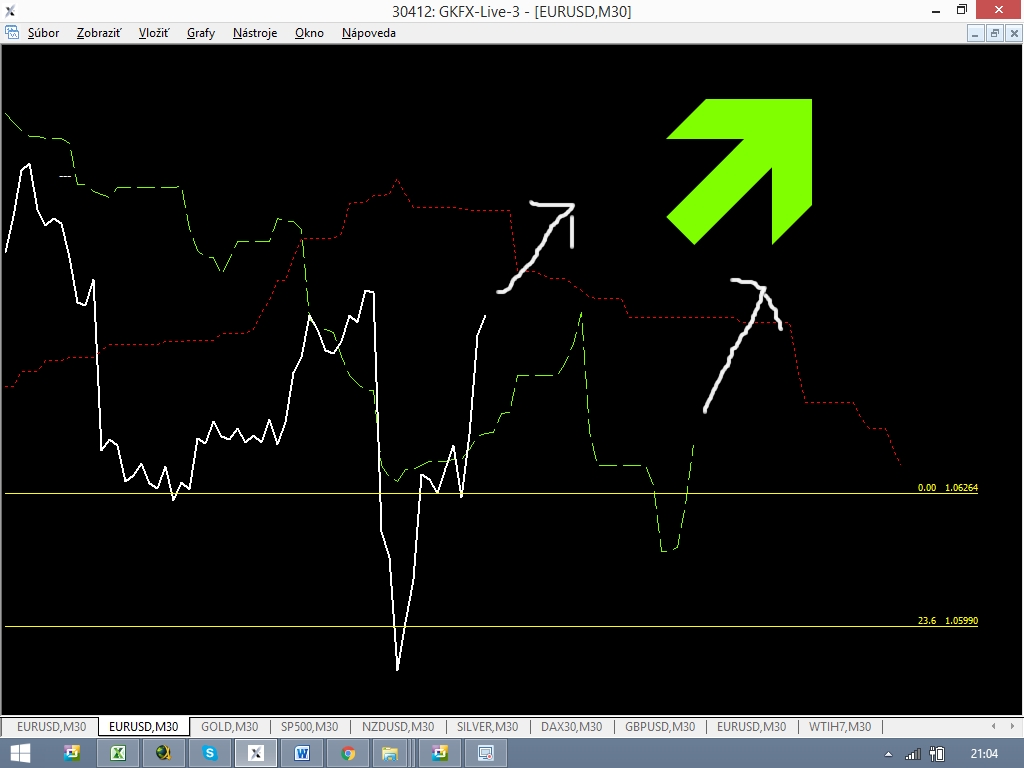Screen dimensions: 1024x768
Task: Switch to the SILVER,M30 chart tab
Action: (487, 726)
